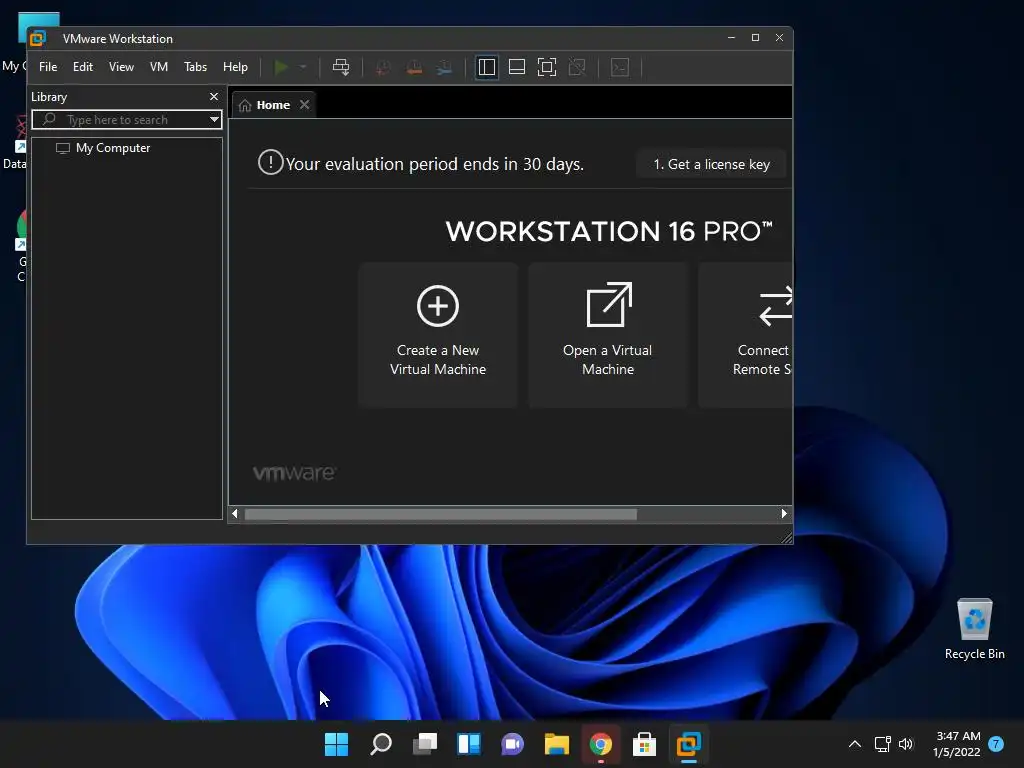Close the Home tab
The width and height of the screenshot is (1024, 768).
click(304, 104)
